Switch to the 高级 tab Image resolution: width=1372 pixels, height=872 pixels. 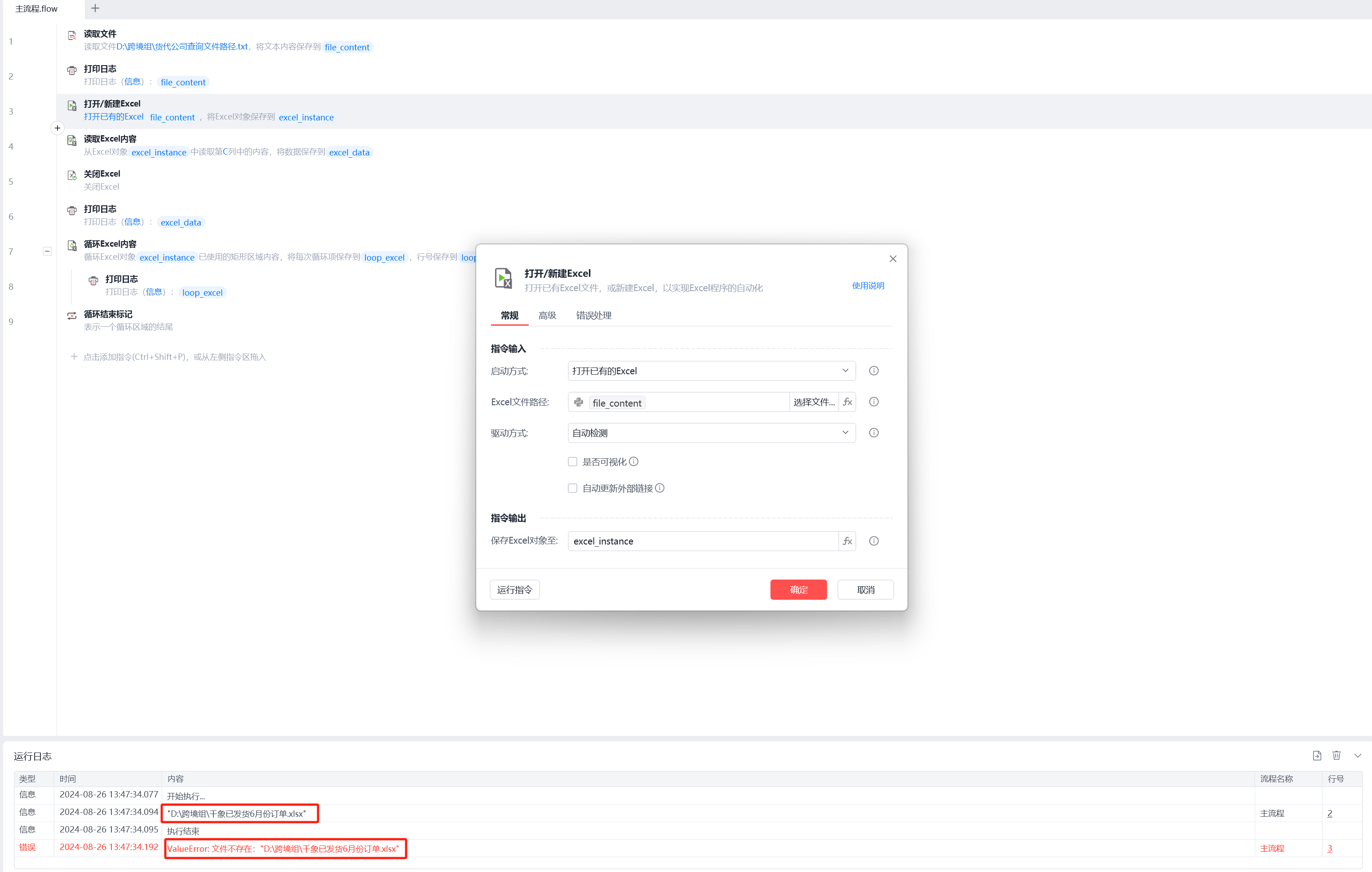(x=547, y=315)
